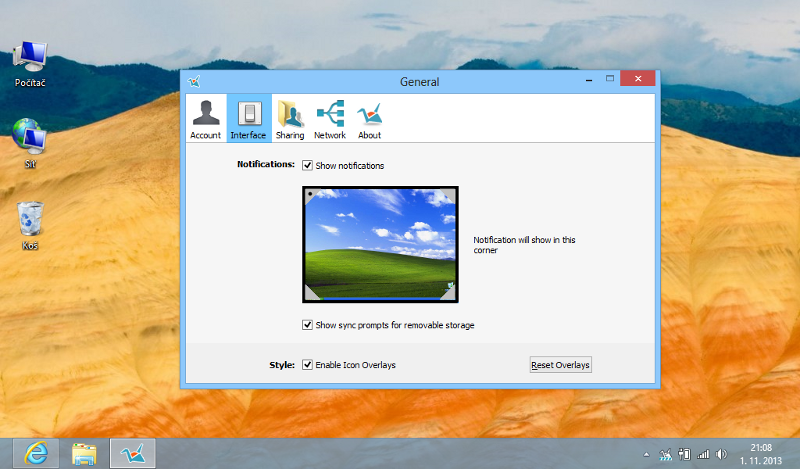Open the About tab

pos(369,119)
